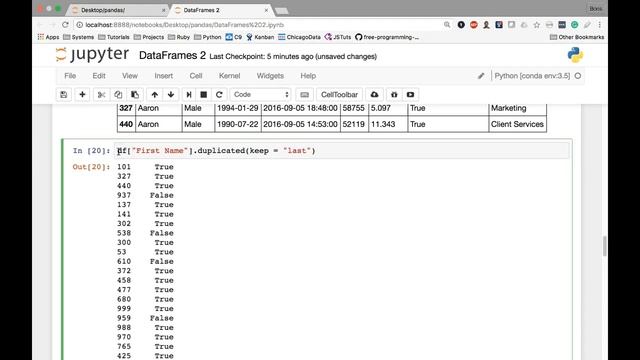Save notebook with the floppy disk icon
This screenshot has height=360, width=640.
(64, 95)
